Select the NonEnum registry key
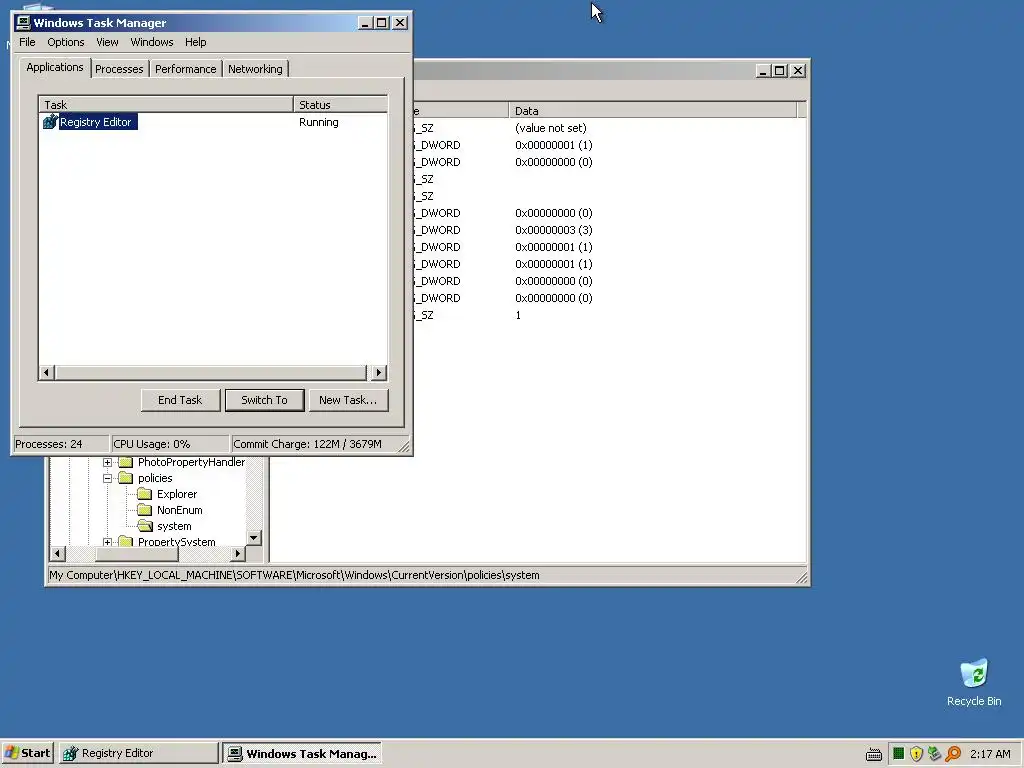1024x768 pixels. (x=180, y=510)
